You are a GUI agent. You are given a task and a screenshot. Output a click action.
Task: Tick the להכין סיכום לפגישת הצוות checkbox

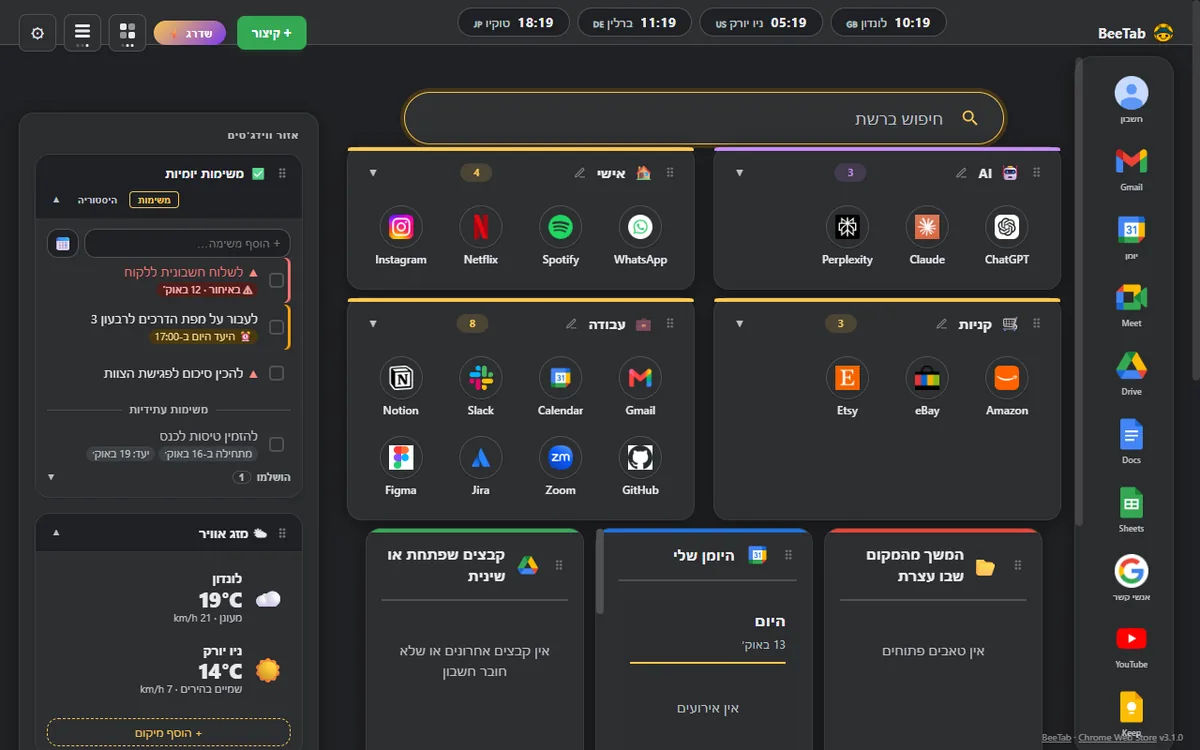click(x=277, y=373)
